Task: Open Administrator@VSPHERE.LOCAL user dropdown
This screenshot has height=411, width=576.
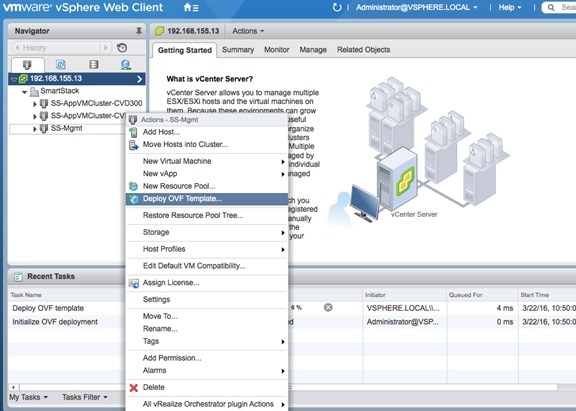Action: 417,7
